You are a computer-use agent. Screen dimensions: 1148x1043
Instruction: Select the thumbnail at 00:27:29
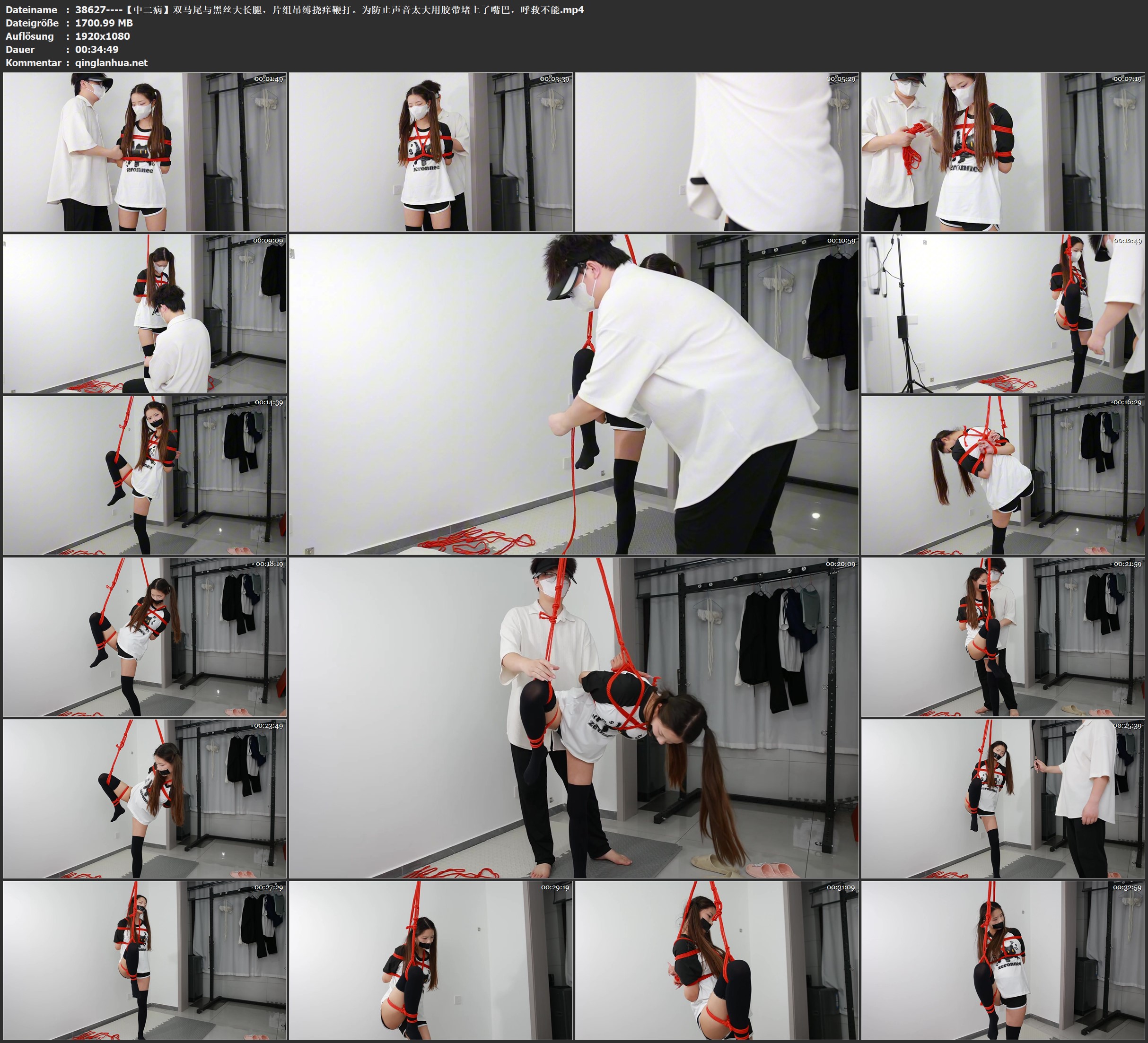pyautogui.click(x=145, y=960)
